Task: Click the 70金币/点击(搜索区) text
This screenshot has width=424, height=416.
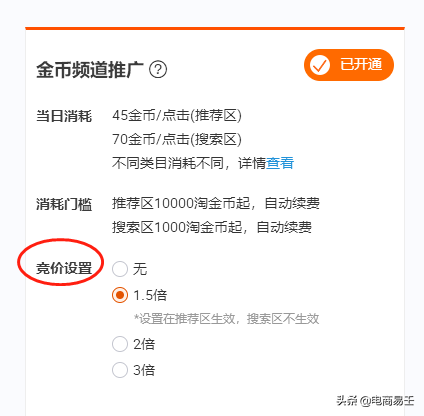Action: tap(177, 139)
